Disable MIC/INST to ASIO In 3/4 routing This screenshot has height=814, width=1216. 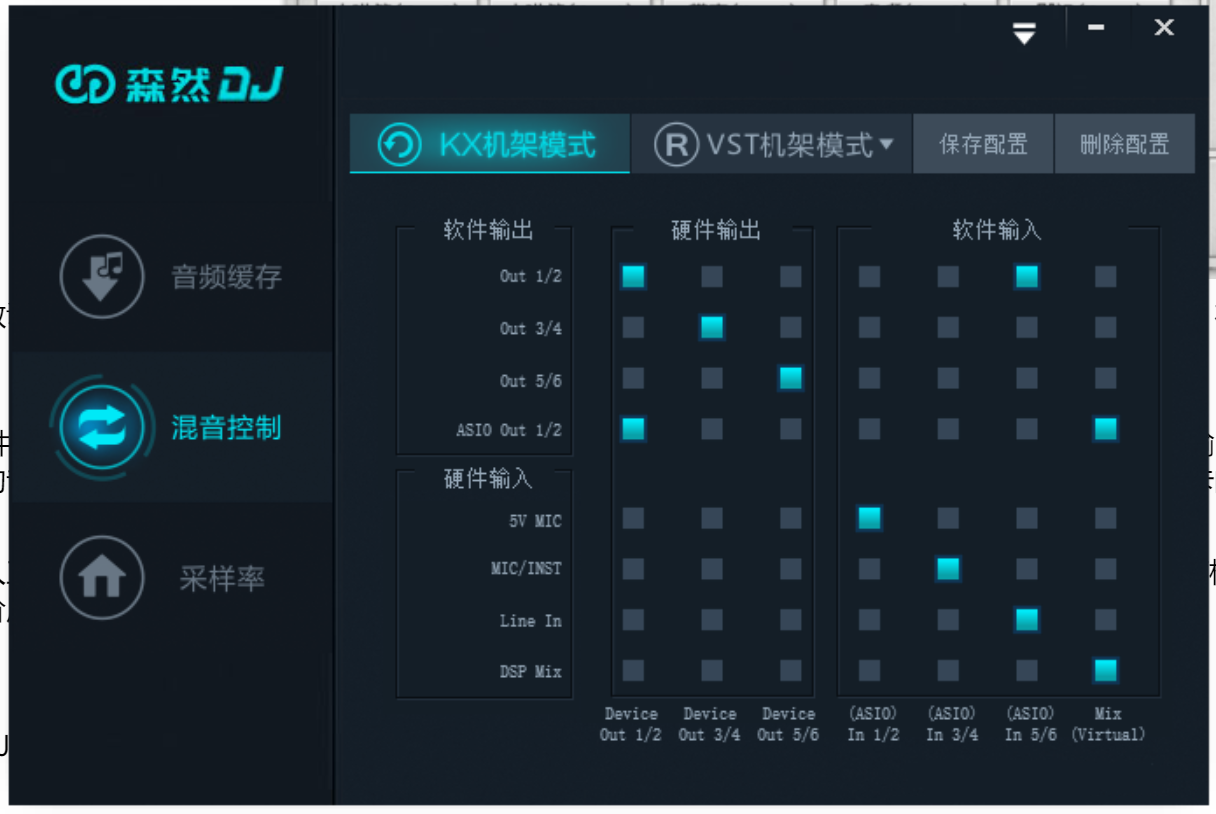tap(948, 569)
